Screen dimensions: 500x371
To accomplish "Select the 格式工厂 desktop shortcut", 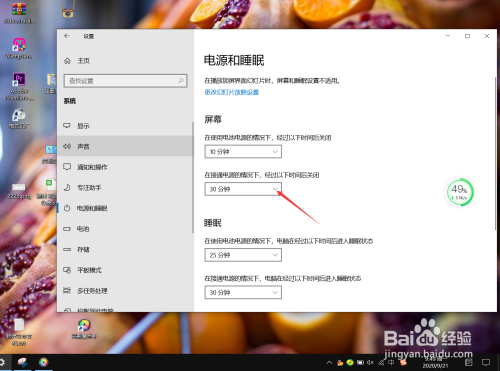I will coord(19,119).
